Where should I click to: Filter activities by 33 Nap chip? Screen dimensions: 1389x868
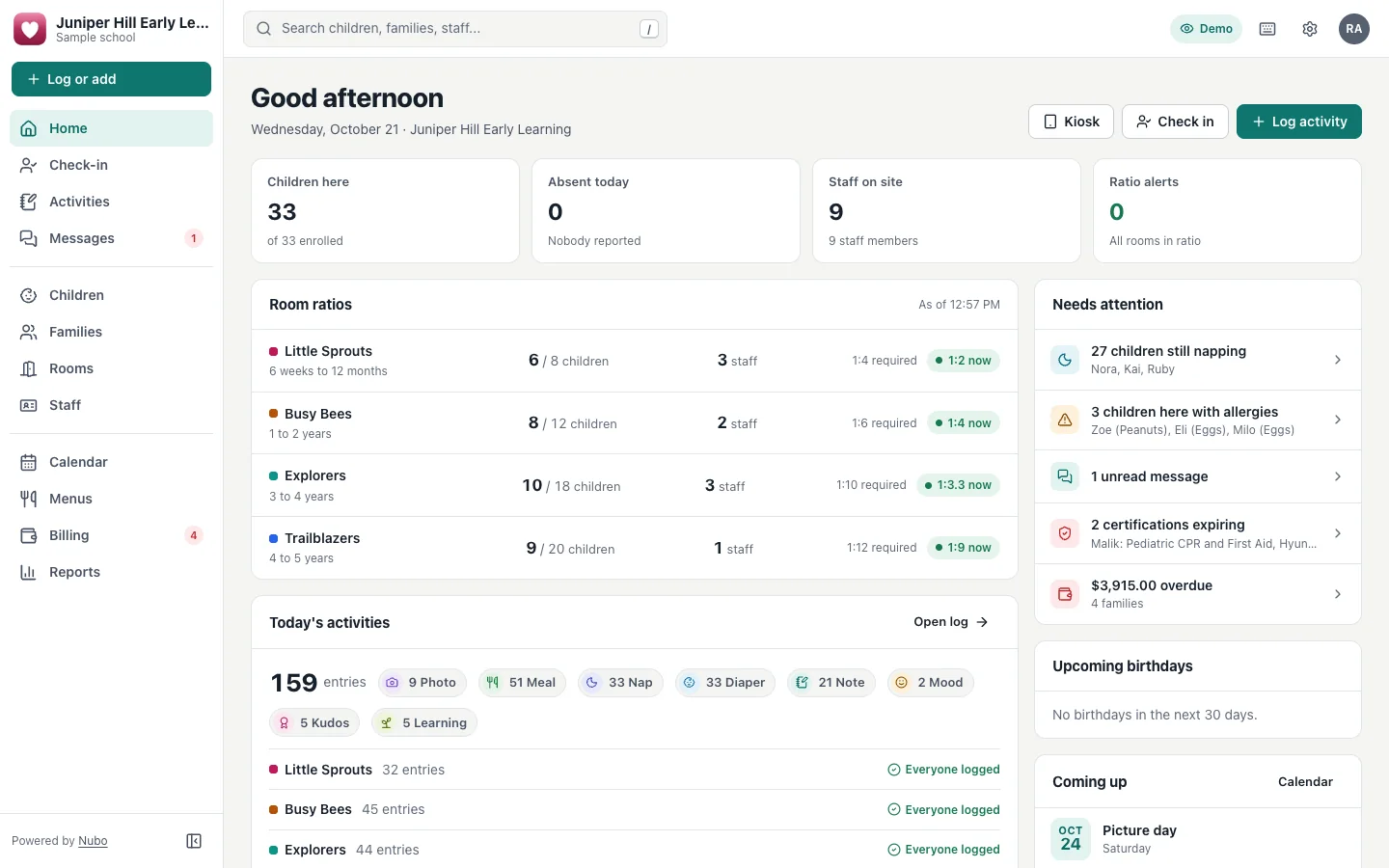(620, 683)
